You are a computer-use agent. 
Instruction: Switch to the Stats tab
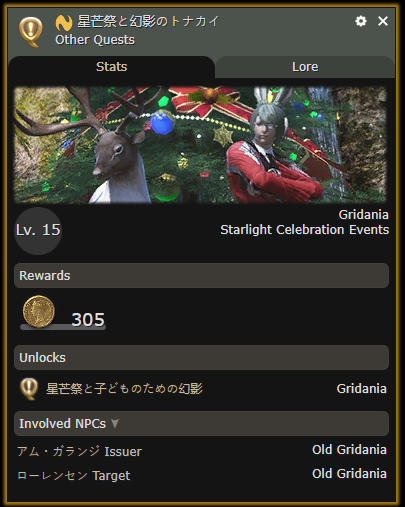[111, 67]
